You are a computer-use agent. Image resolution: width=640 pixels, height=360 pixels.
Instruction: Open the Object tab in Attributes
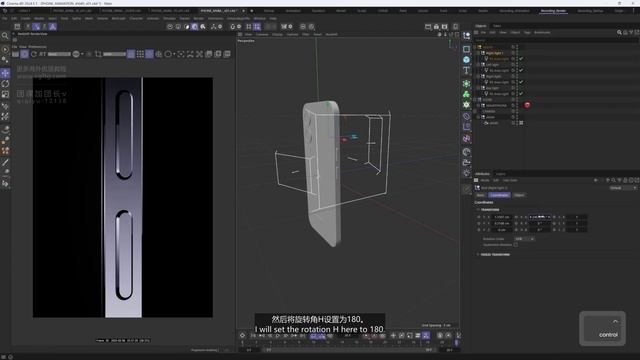(519, 195)
